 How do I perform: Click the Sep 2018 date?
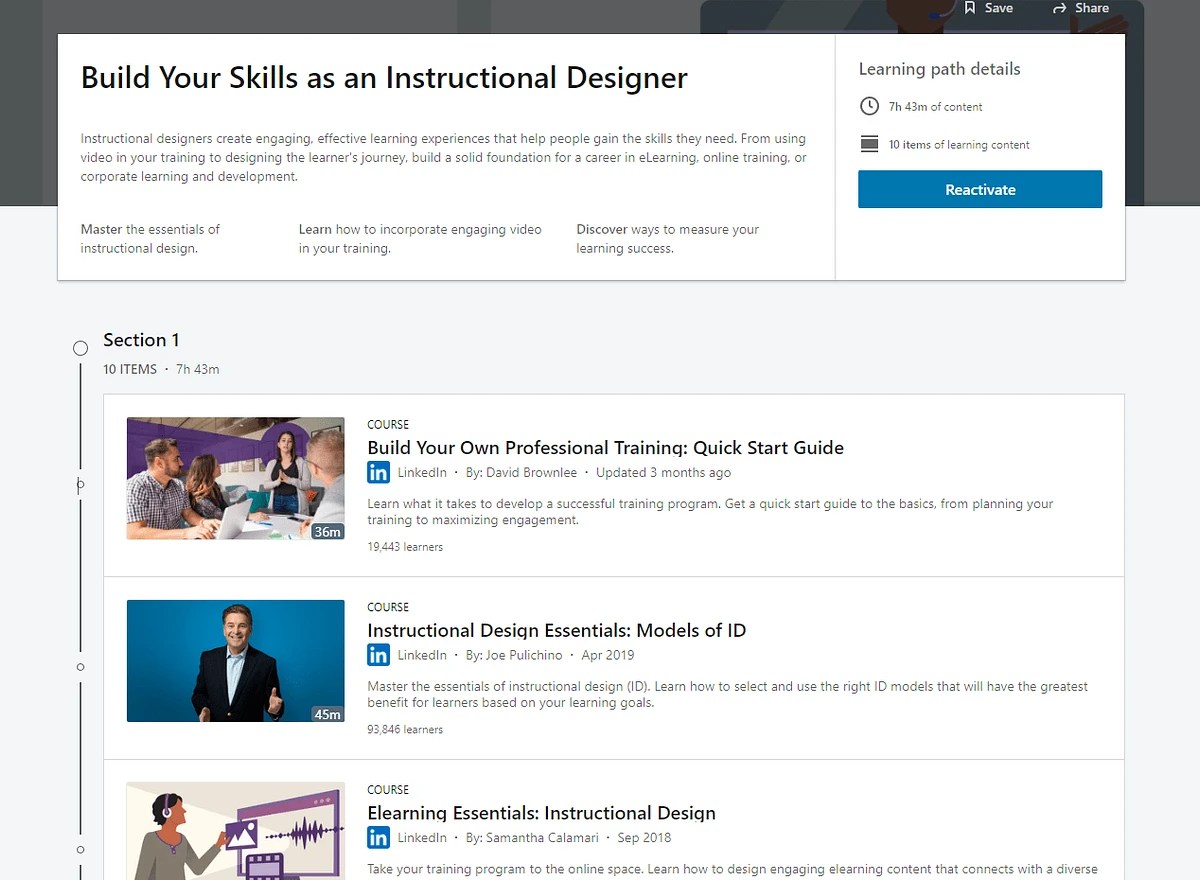644,837
